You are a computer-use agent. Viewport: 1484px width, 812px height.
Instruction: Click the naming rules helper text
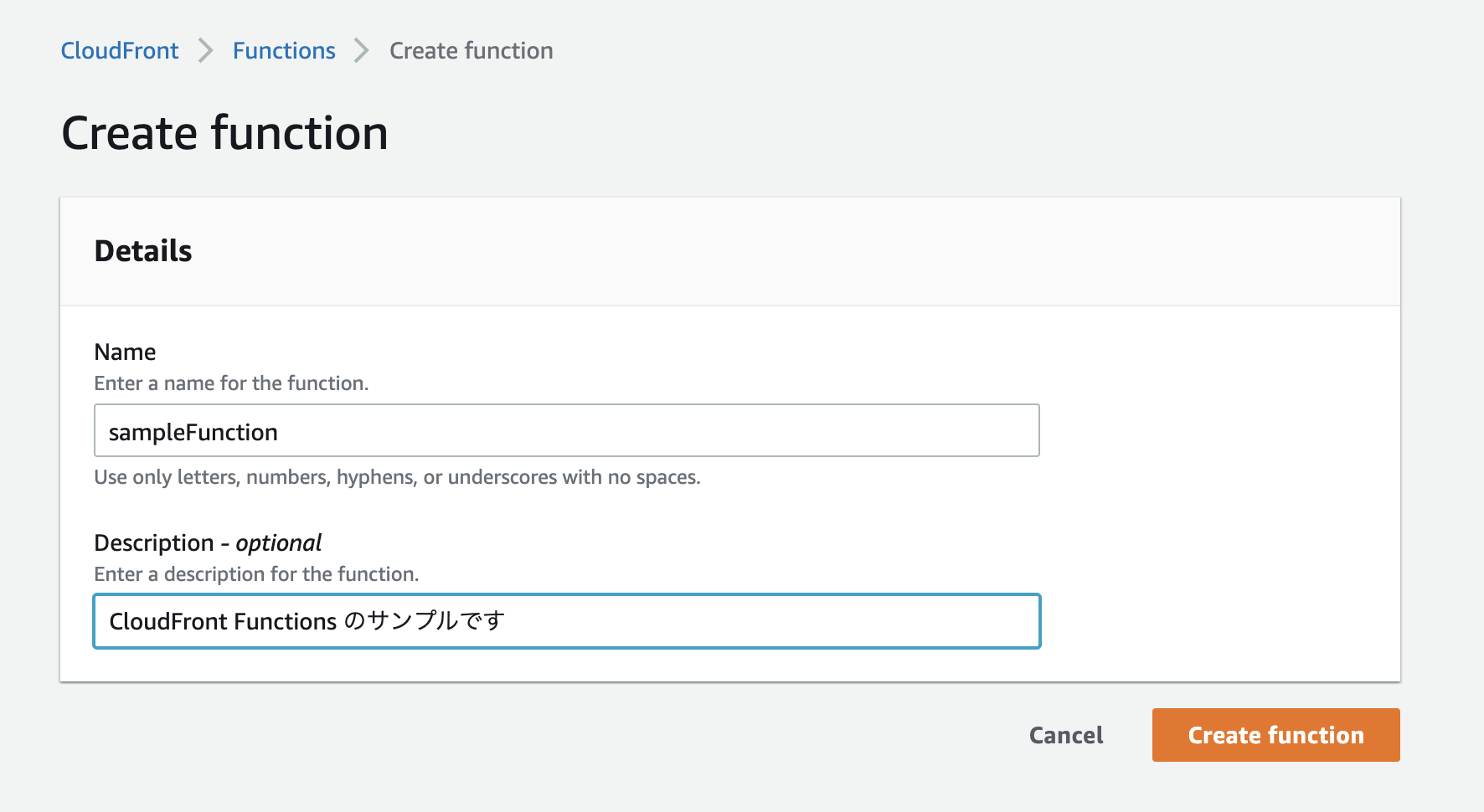pos(397,476)
